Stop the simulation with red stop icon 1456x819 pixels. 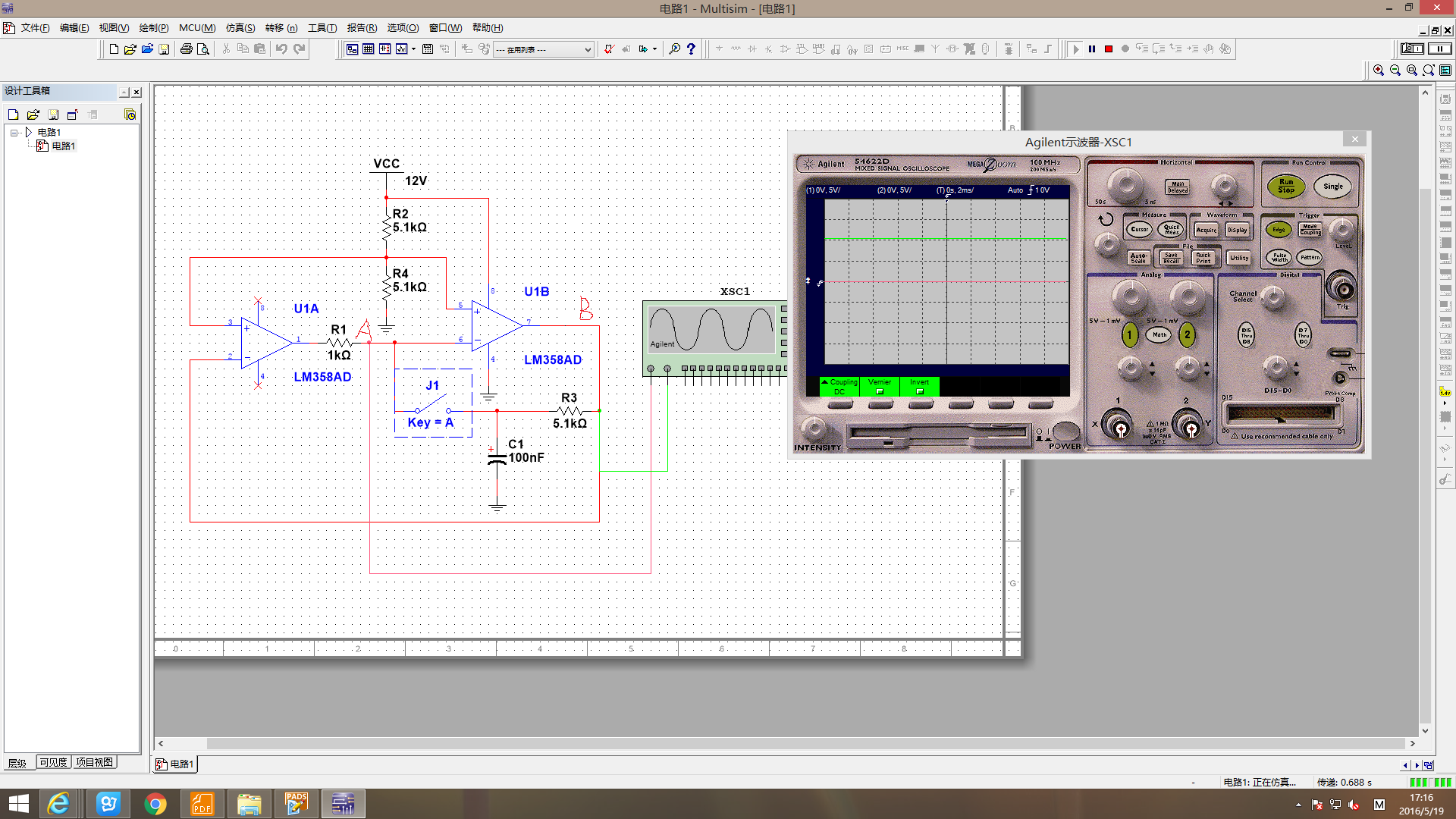coord(1109,49)
